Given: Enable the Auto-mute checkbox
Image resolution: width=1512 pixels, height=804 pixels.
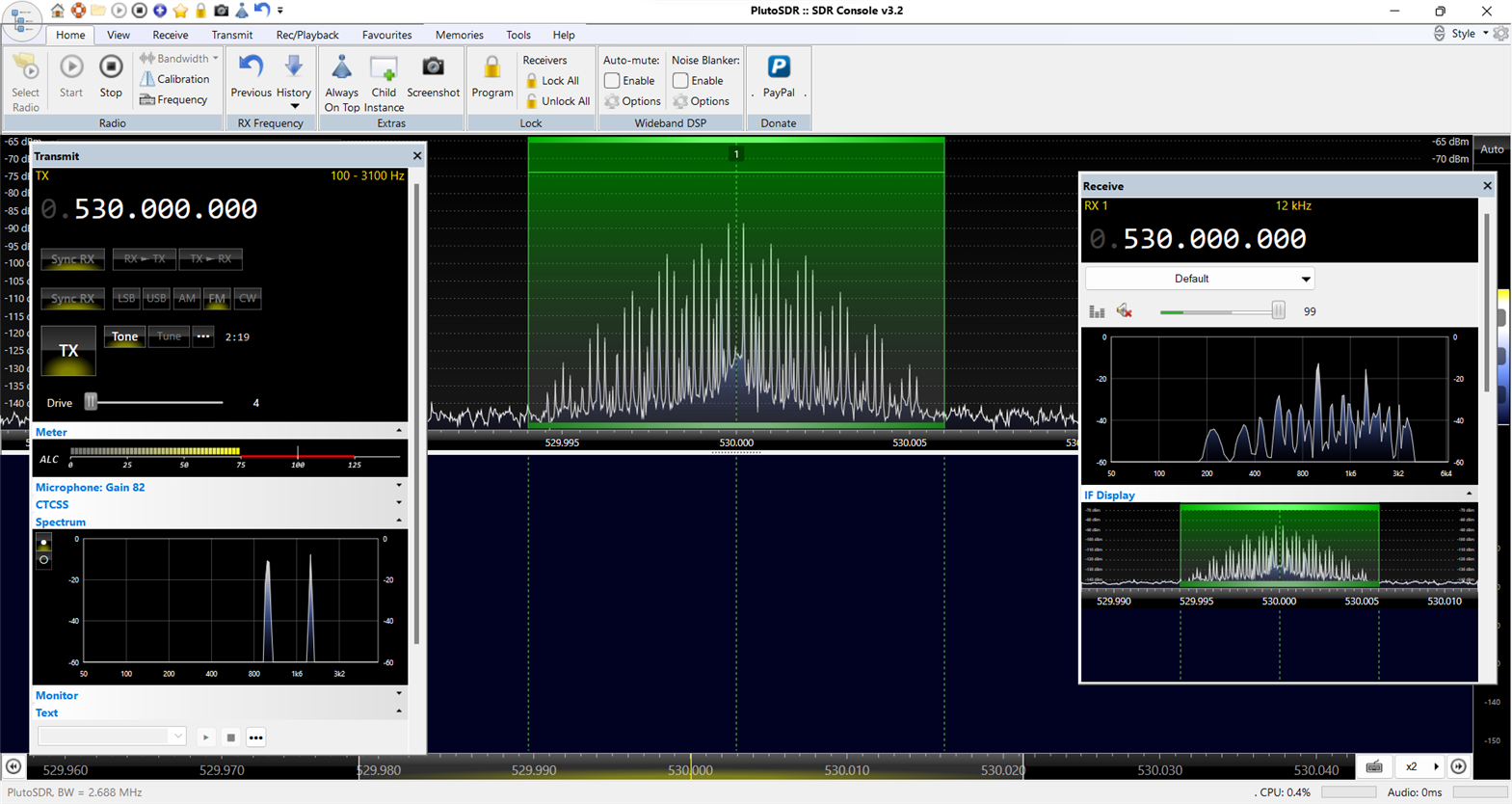Looking at the screenshot, I should coord(612,81).
